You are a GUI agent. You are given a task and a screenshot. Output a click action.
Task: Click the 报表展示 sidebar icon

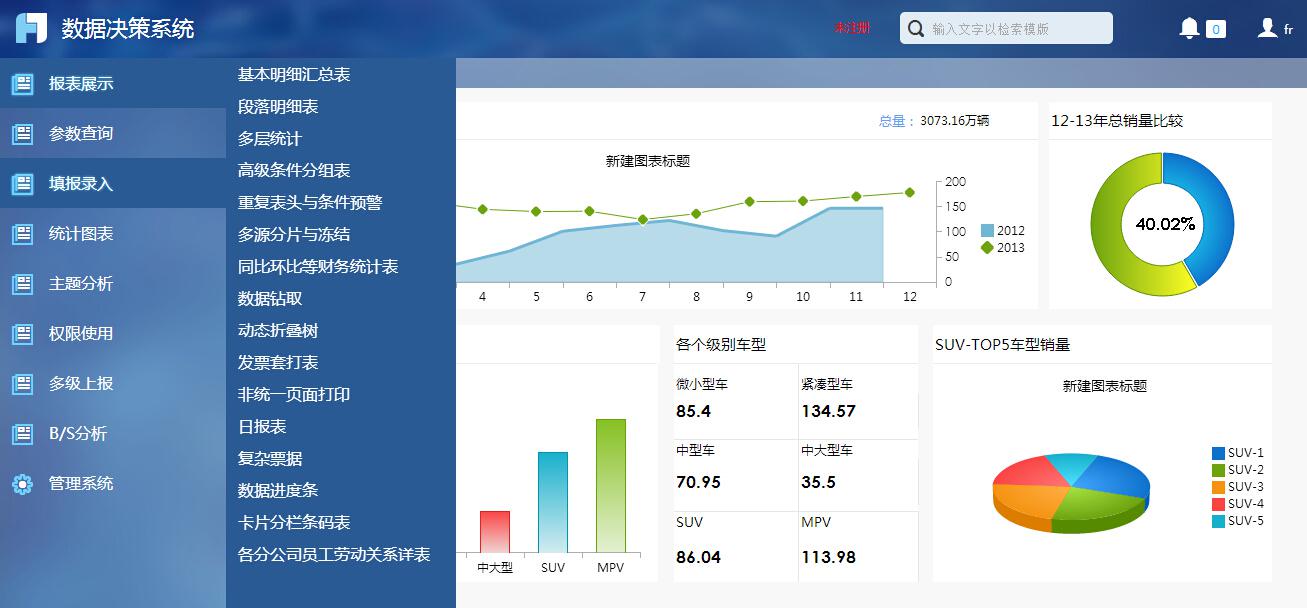[22, 84]
